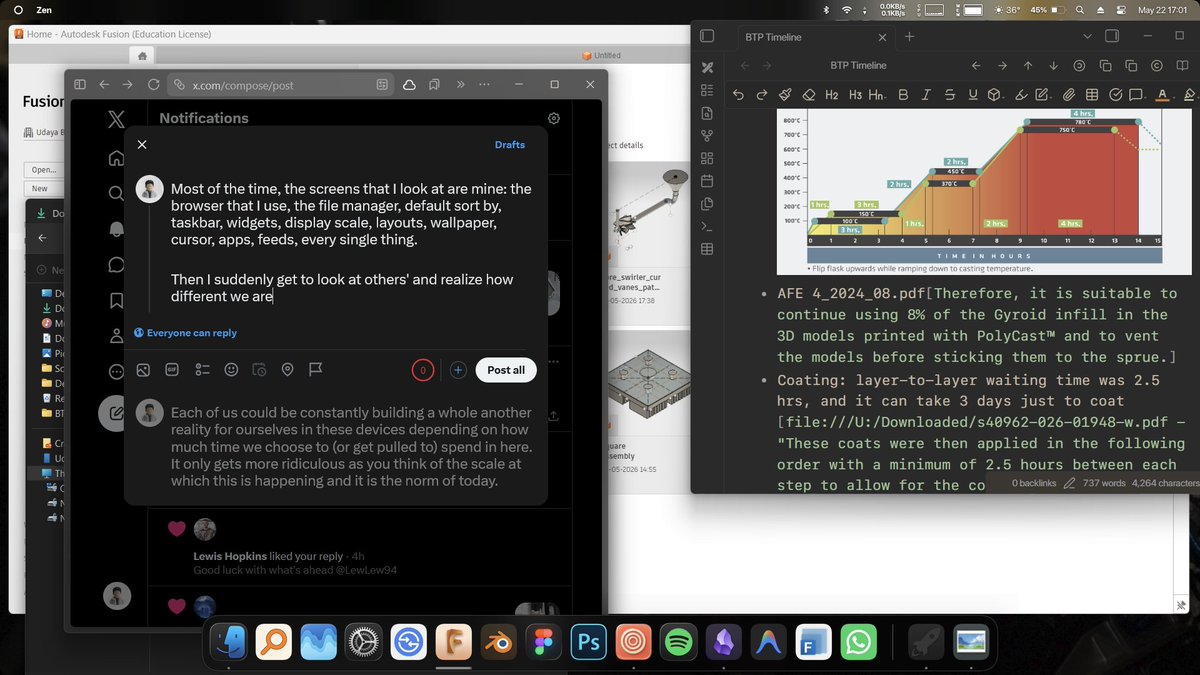Click Redo in the notes editor toolbar
1200x675 pixels.
coord(762,95)
